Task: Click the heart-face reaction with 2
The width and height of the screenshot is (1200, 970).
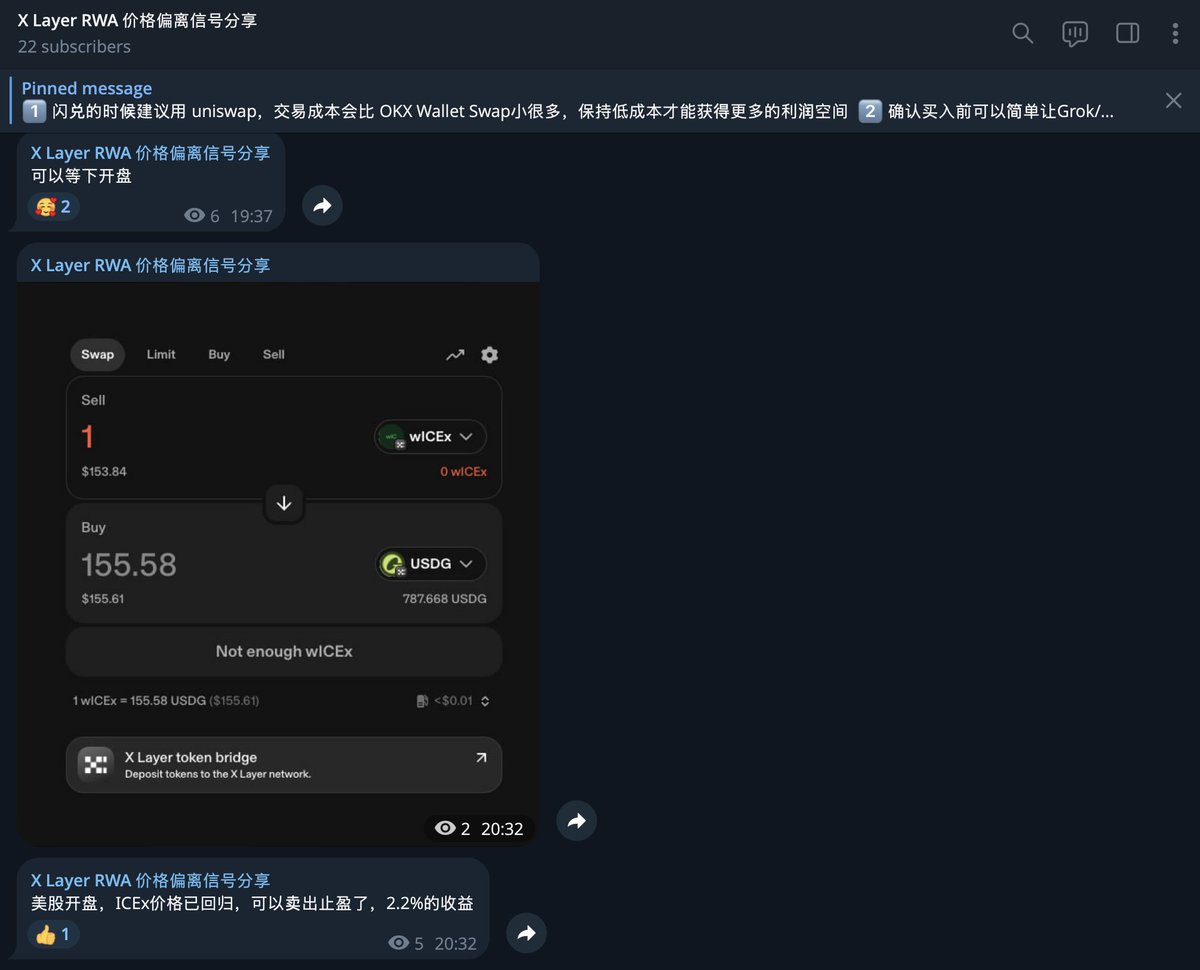Action: click(53, 207)
